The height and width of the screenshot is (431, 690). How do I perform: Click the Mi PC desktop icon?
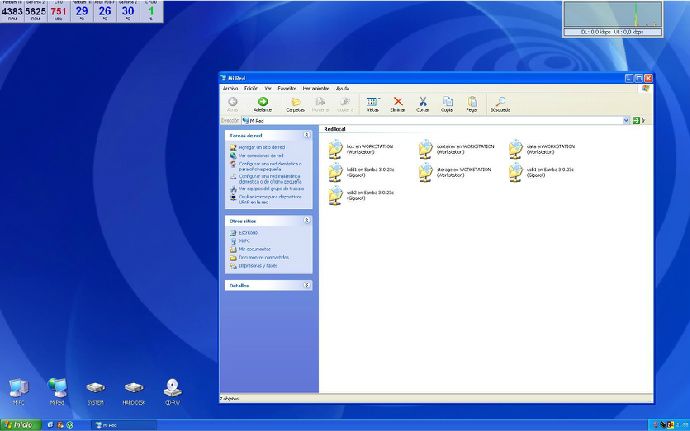pyautogui.click(x=18, y=392)
